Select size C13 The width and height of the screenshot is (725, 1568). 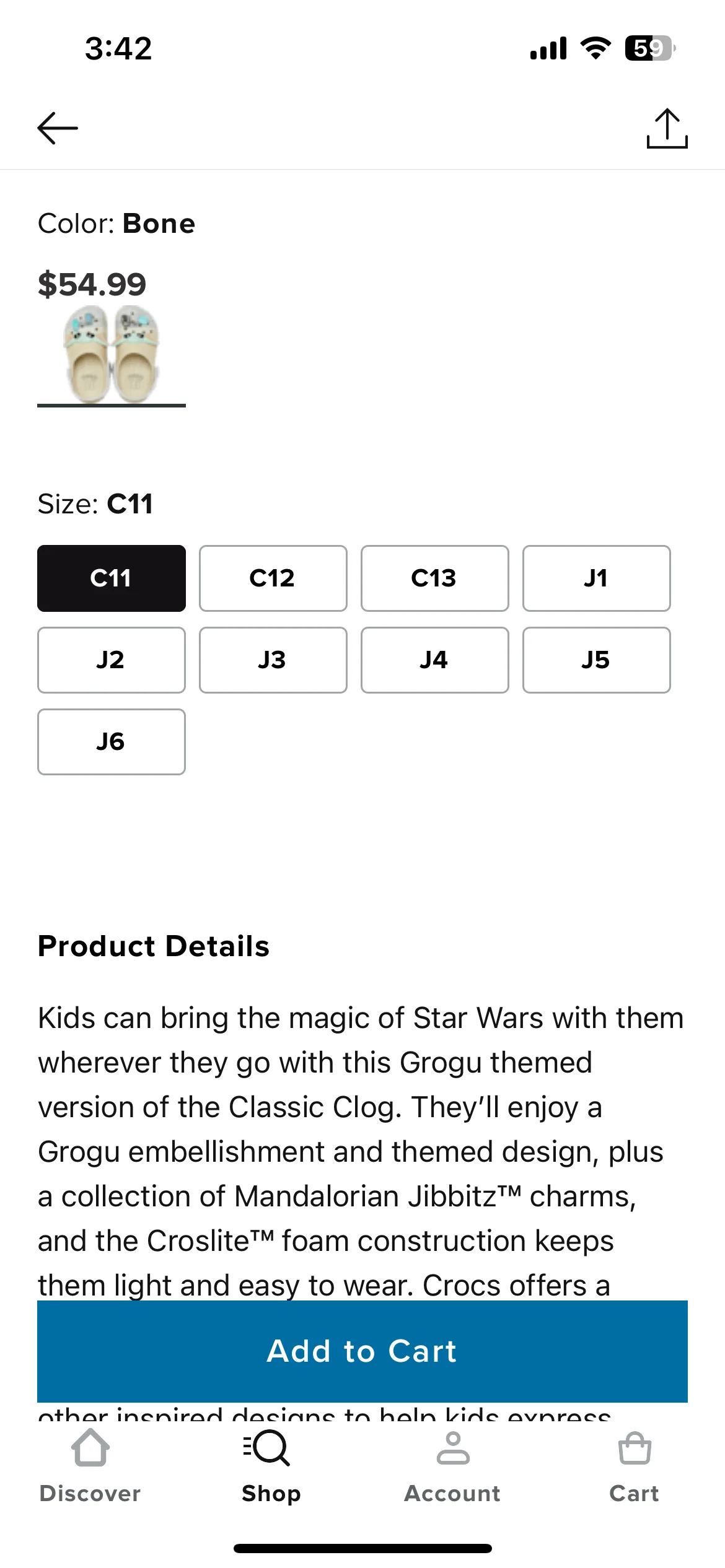click(x=435, y=578)
